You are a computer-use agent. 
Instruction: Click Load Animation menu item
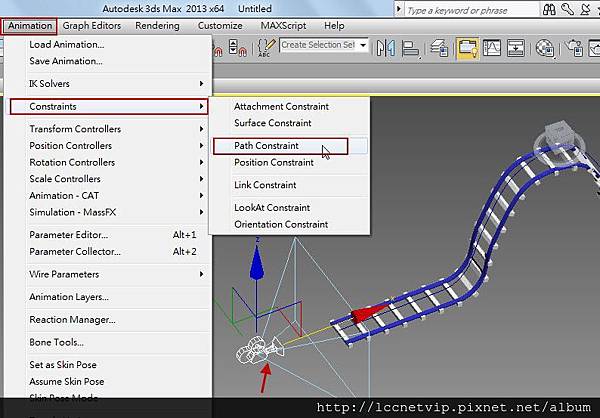(66, 45)
